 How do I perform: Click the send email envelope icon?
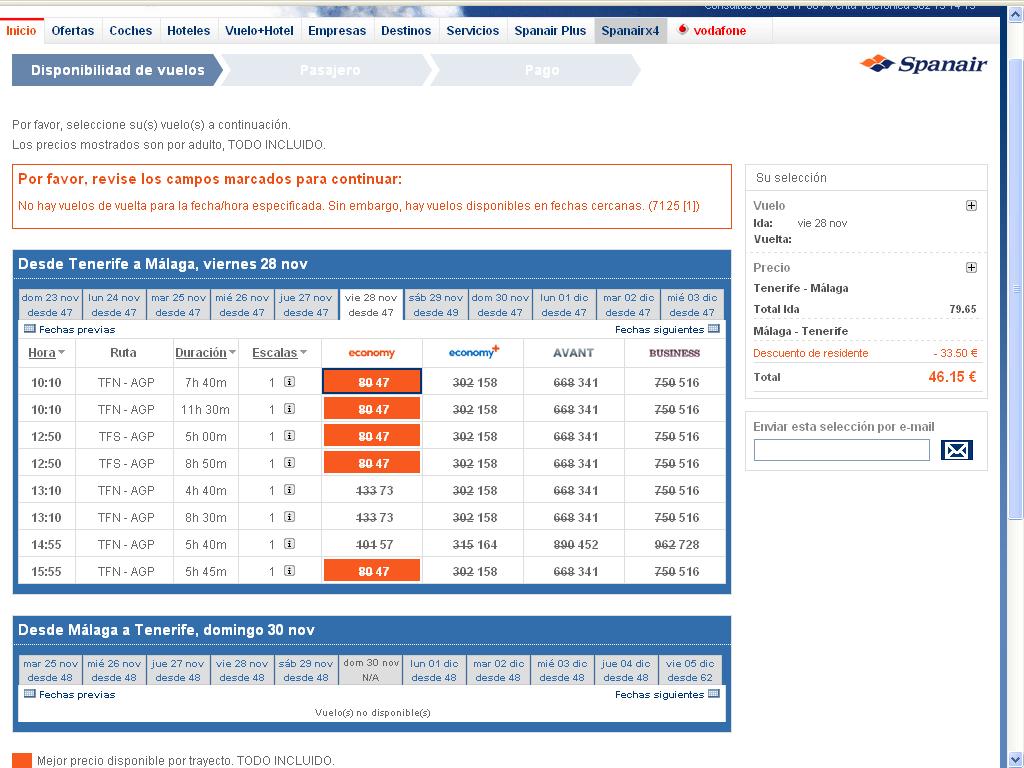pos(956,450)
